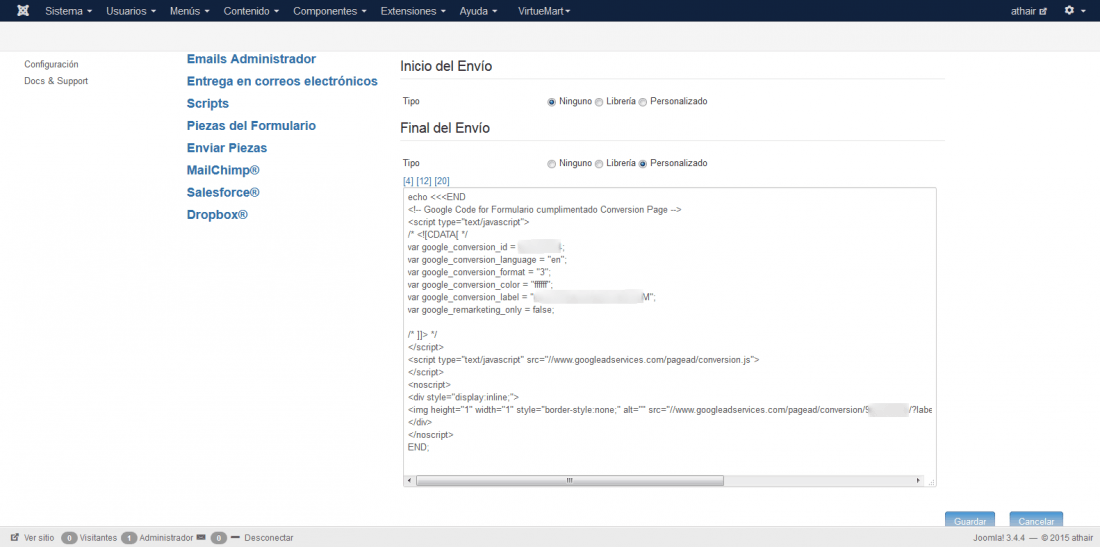Open the Emails Administrador section
The width and height of the screenshot is (1100, 547).
pos(251,59)
